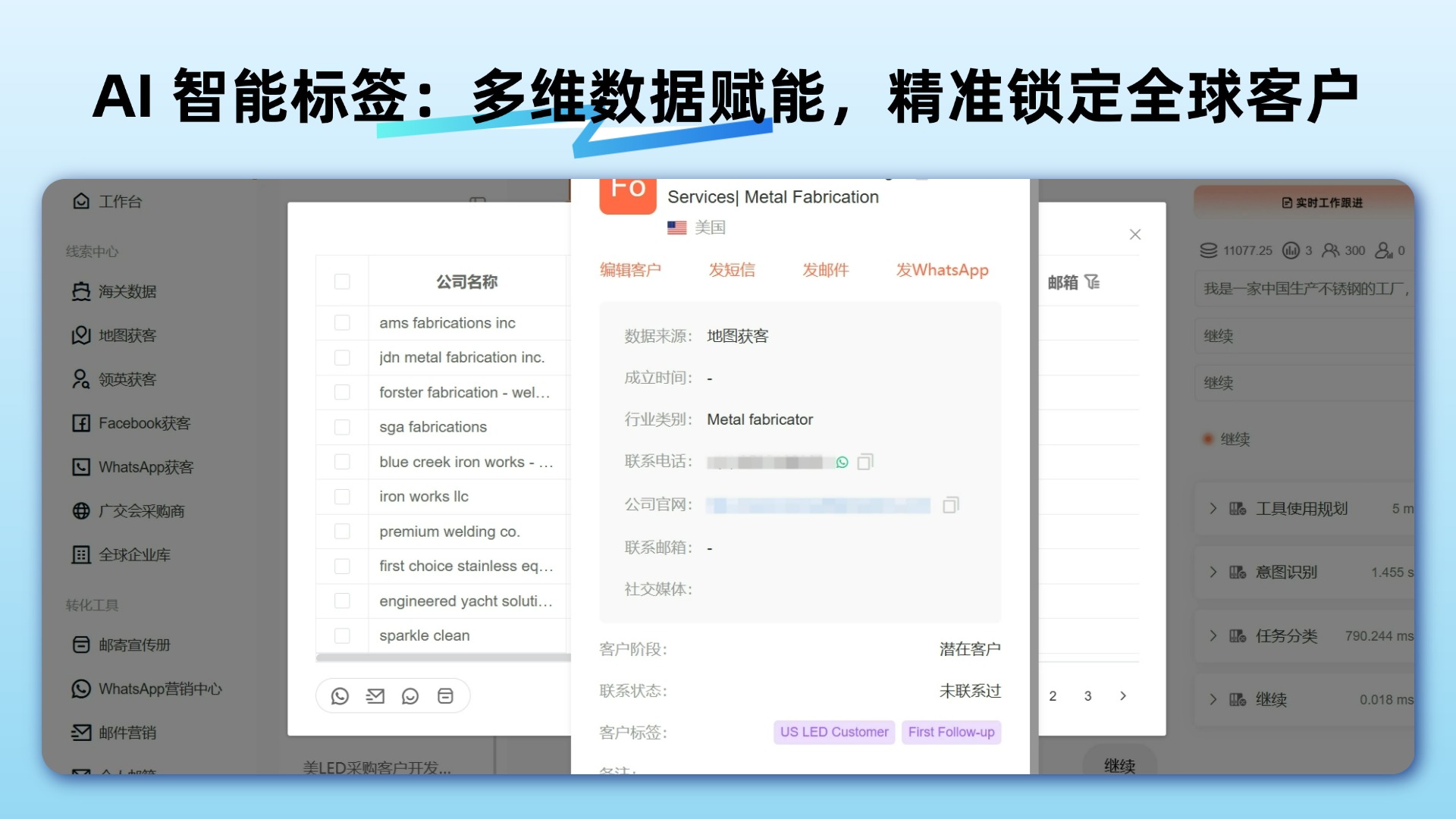Check the sga fabrications row
The width and height of the screenshot is (1456, 819).
coord(342,427)
